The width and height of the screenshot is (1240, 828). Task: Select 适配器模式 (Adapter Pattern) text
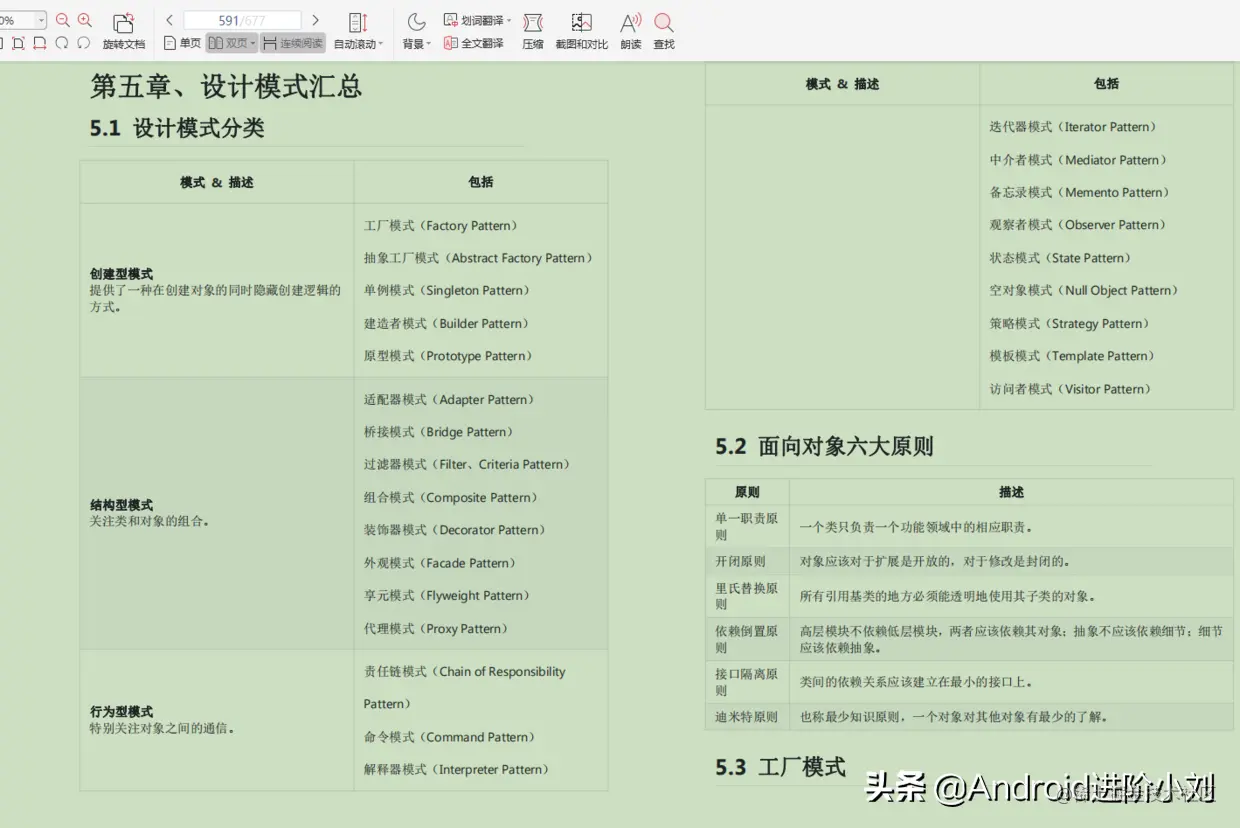point(449,400)
